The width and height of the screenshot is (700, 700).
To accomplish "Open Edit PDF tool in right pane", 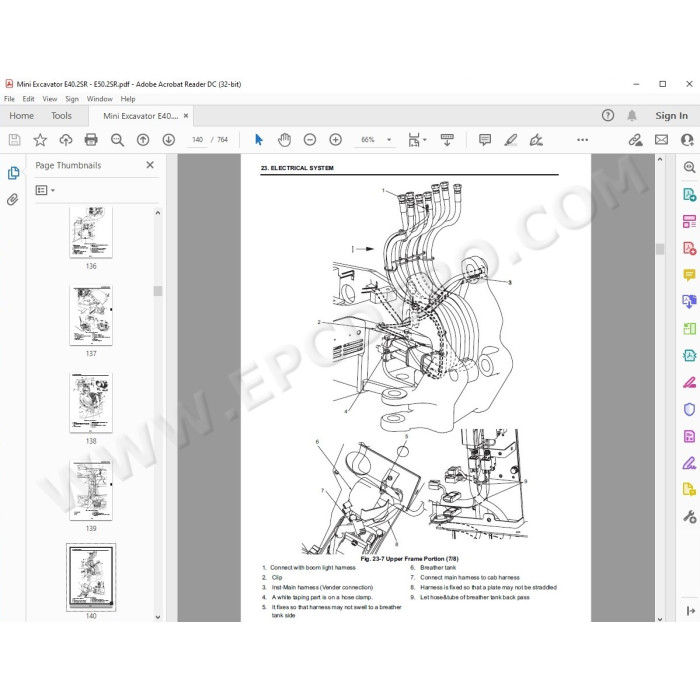I will pos(689,221).
